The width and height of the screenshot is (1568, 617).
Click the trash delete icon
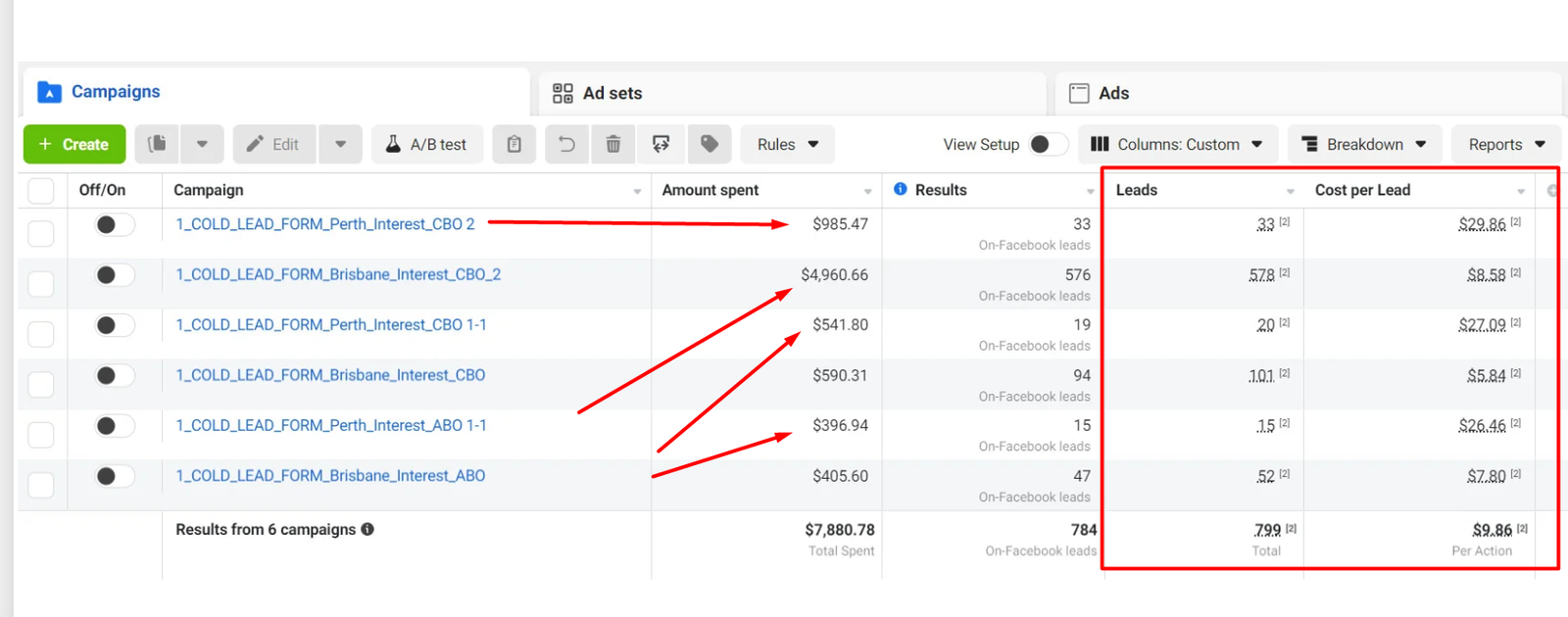pos(613,144)
